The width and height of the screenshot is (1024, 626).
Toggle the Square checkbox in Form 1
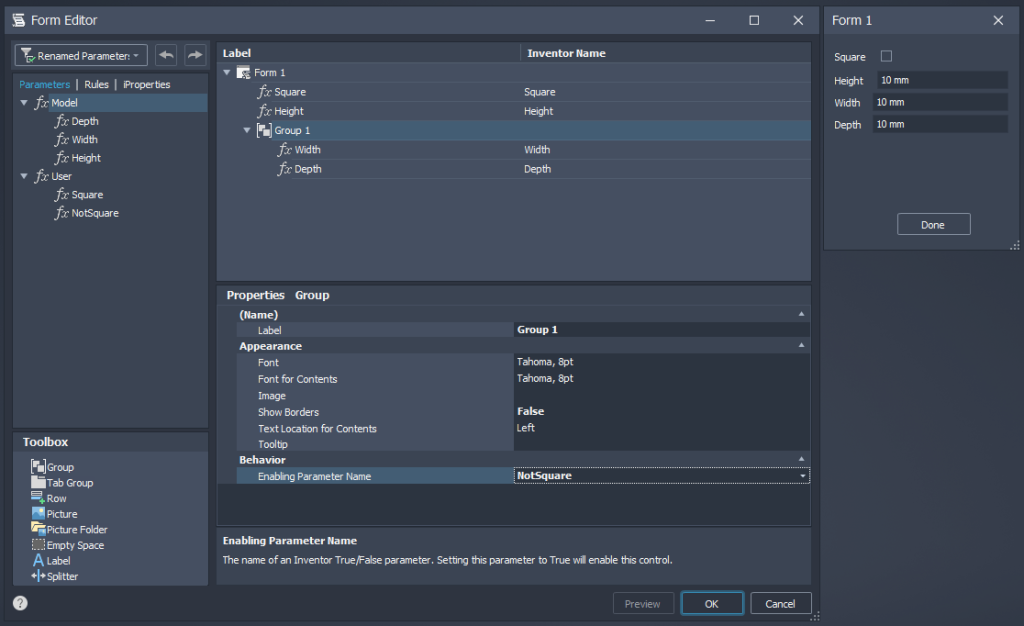[x=886, y=57]
